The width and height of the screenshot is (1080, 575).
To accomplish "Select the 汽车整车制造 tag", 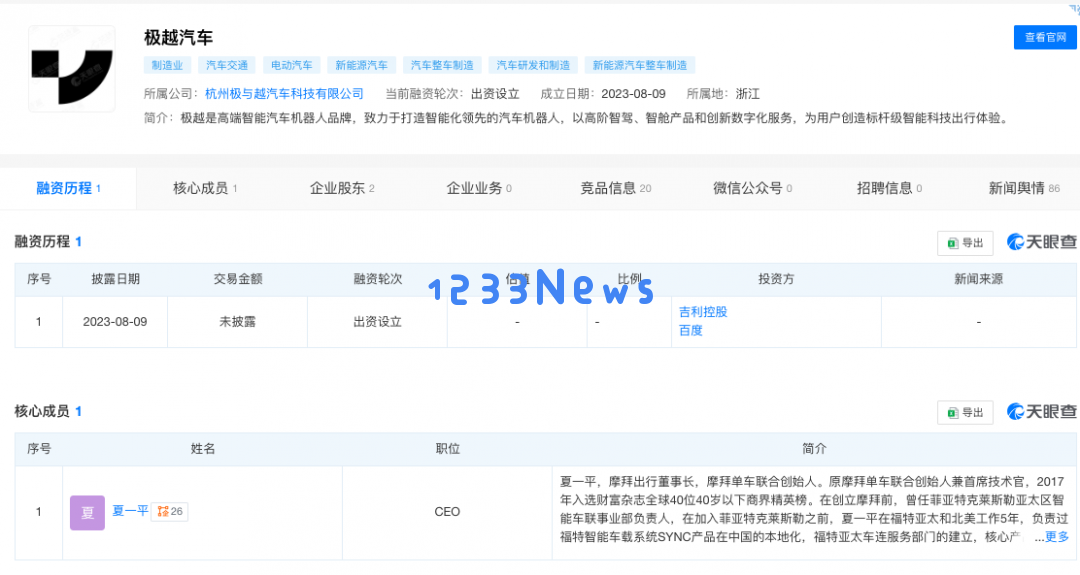I will (442, 65).
